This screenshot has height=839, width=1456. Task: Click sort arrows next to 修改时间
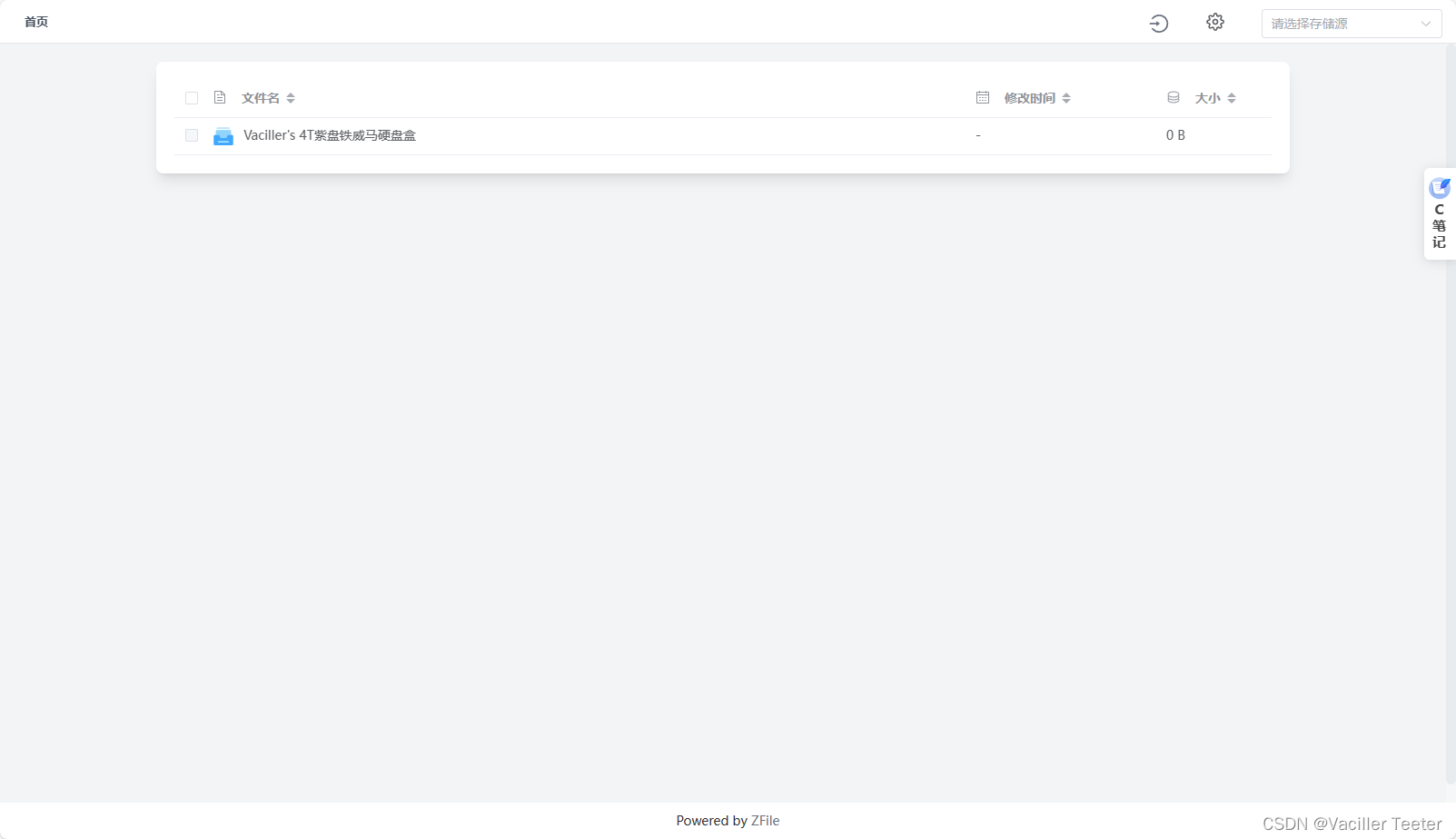click(x=1066, y=98)
